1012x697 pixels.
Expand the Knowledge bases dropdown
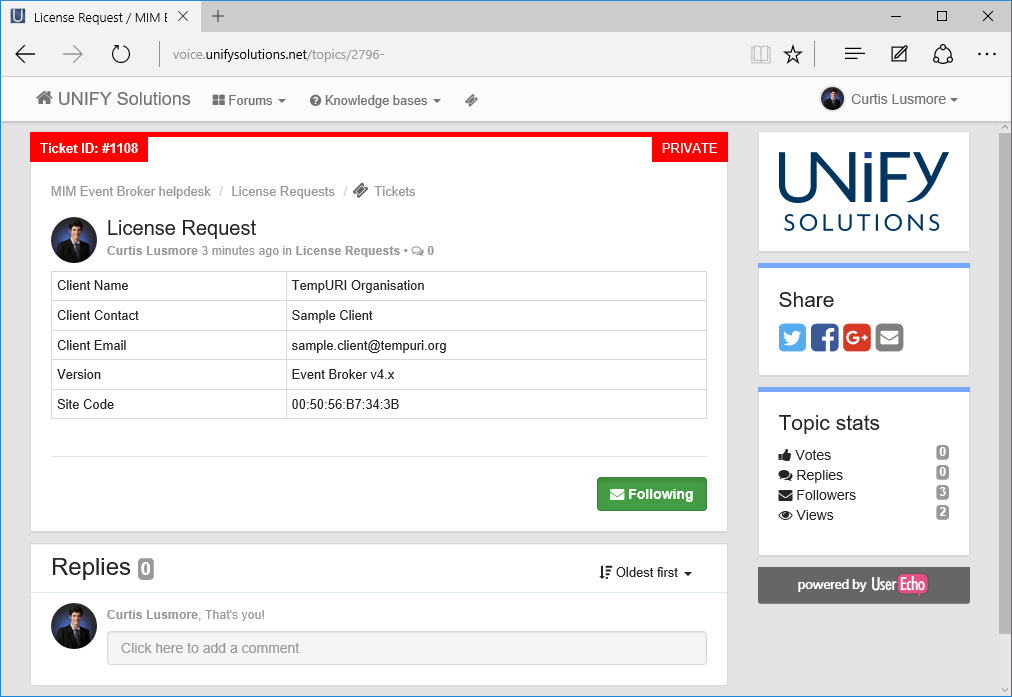point(376,101)
